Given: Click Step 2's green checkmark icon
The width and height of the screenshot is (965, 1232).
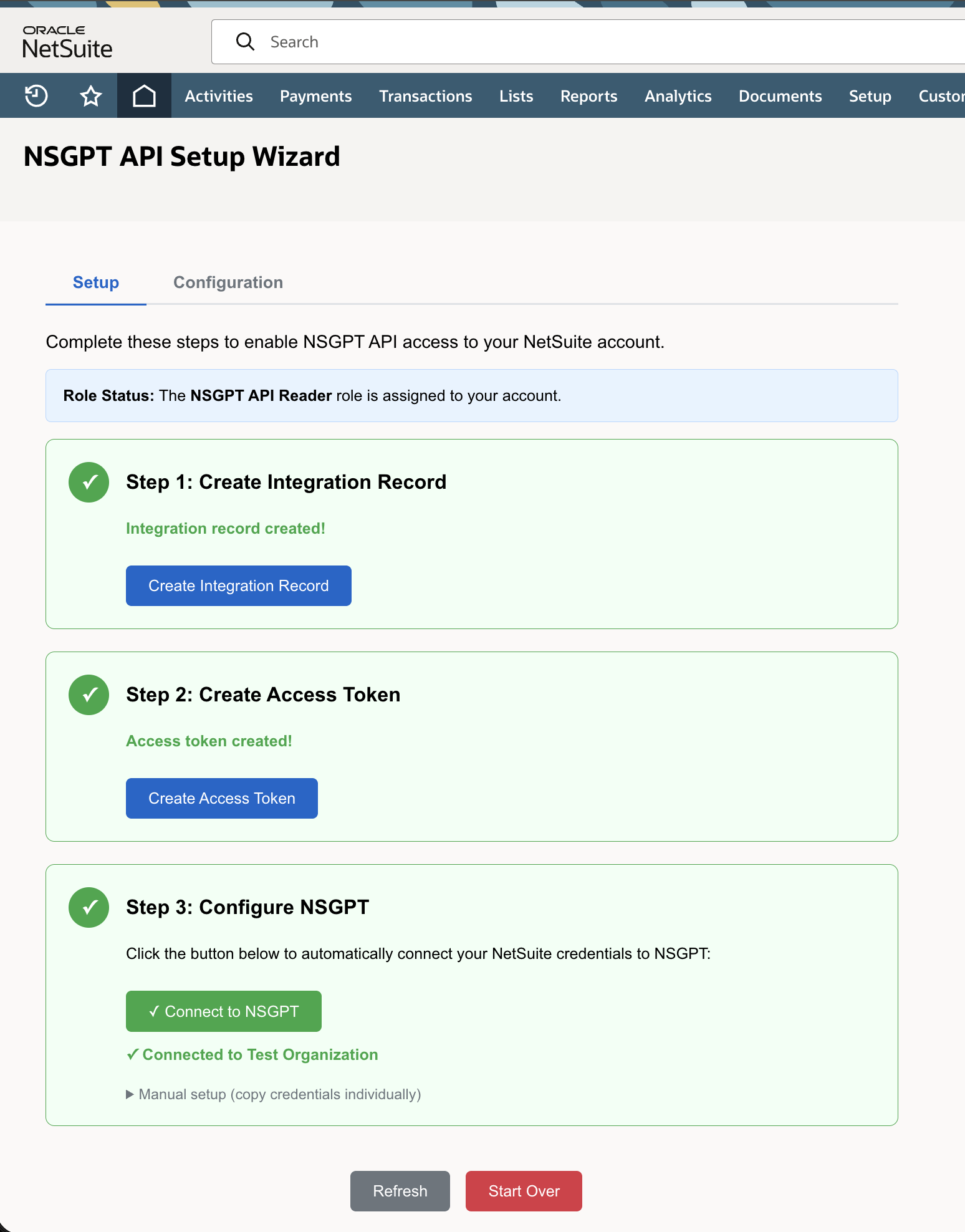Looking at the screenshot, I should tap(88, 694).
